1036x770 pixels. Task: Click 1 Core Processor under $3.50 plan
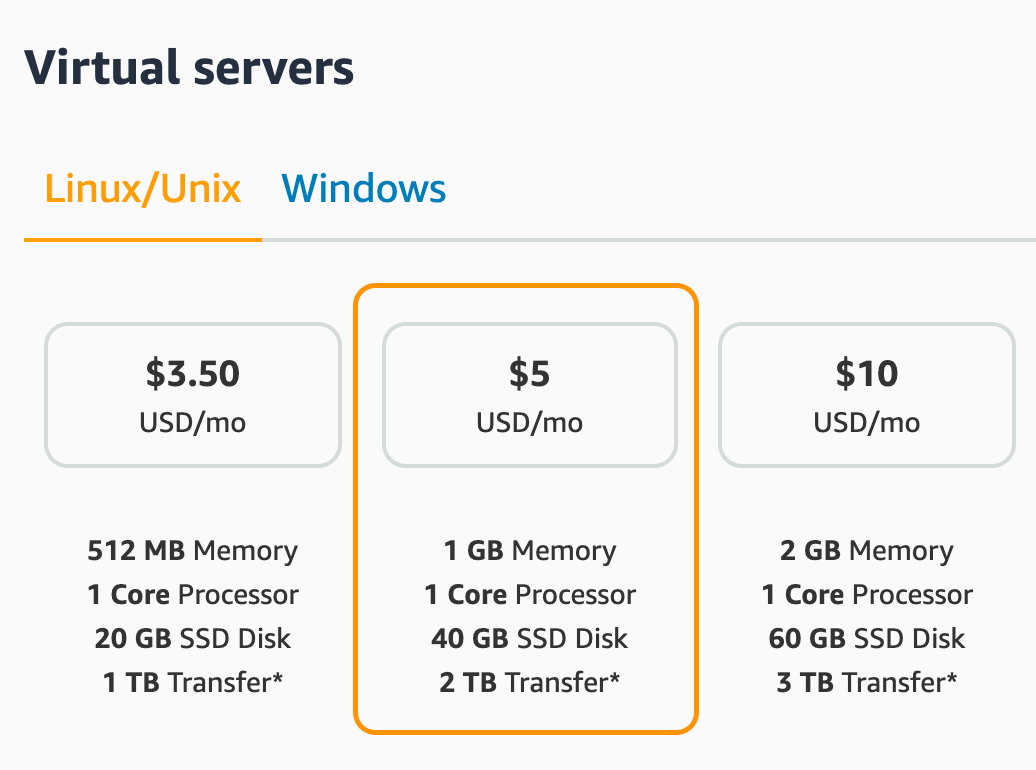pos(193,595)
